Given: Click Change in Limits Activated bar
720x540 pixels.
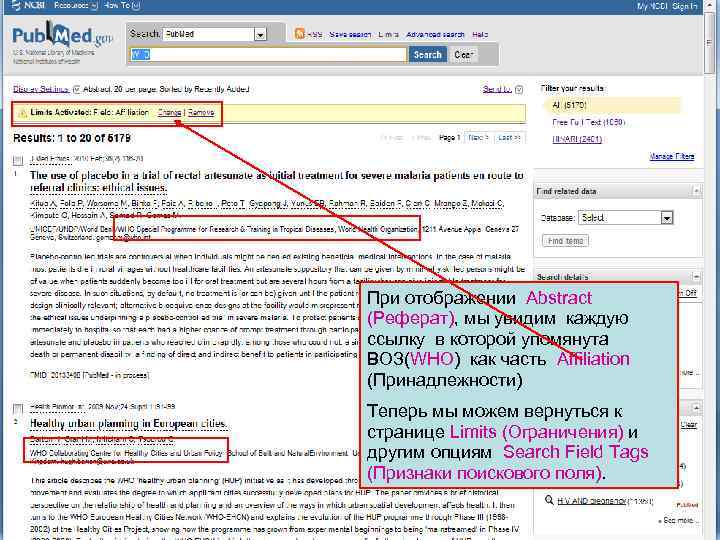Looking at the screenshot, I should 169,112.
